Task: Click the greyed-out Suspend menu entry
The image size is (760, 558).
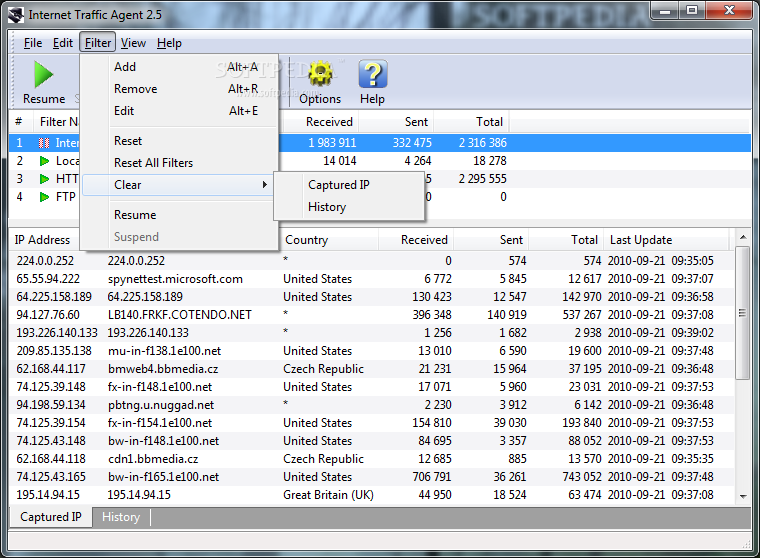Action: (180, 237)
